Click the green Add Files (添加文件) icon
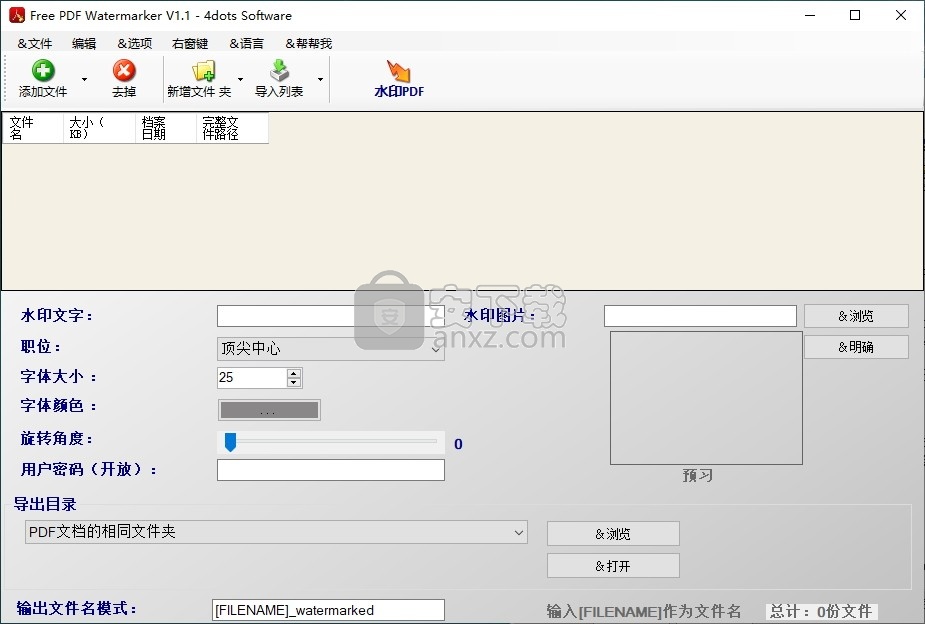Image resolution: width=925 pixels, height=624 pixels. (x=42, y=71)
